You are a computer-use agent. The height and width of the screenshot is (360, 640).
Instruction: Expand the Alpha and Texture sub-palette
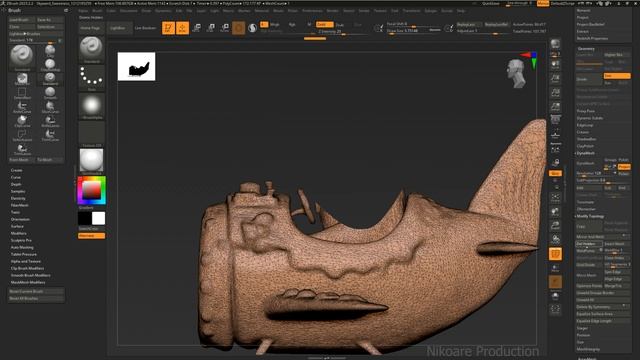click(26, 261)
